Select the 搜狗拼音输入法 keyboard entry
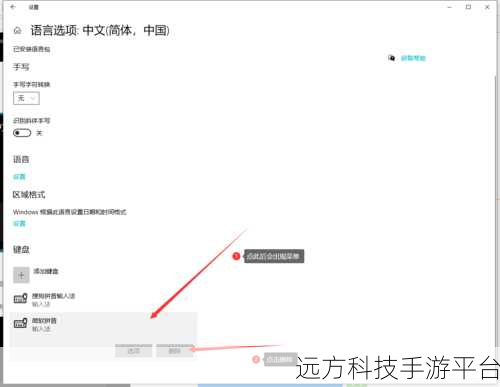The width and height of the screenshot is (500, 387). pos(103,300)
